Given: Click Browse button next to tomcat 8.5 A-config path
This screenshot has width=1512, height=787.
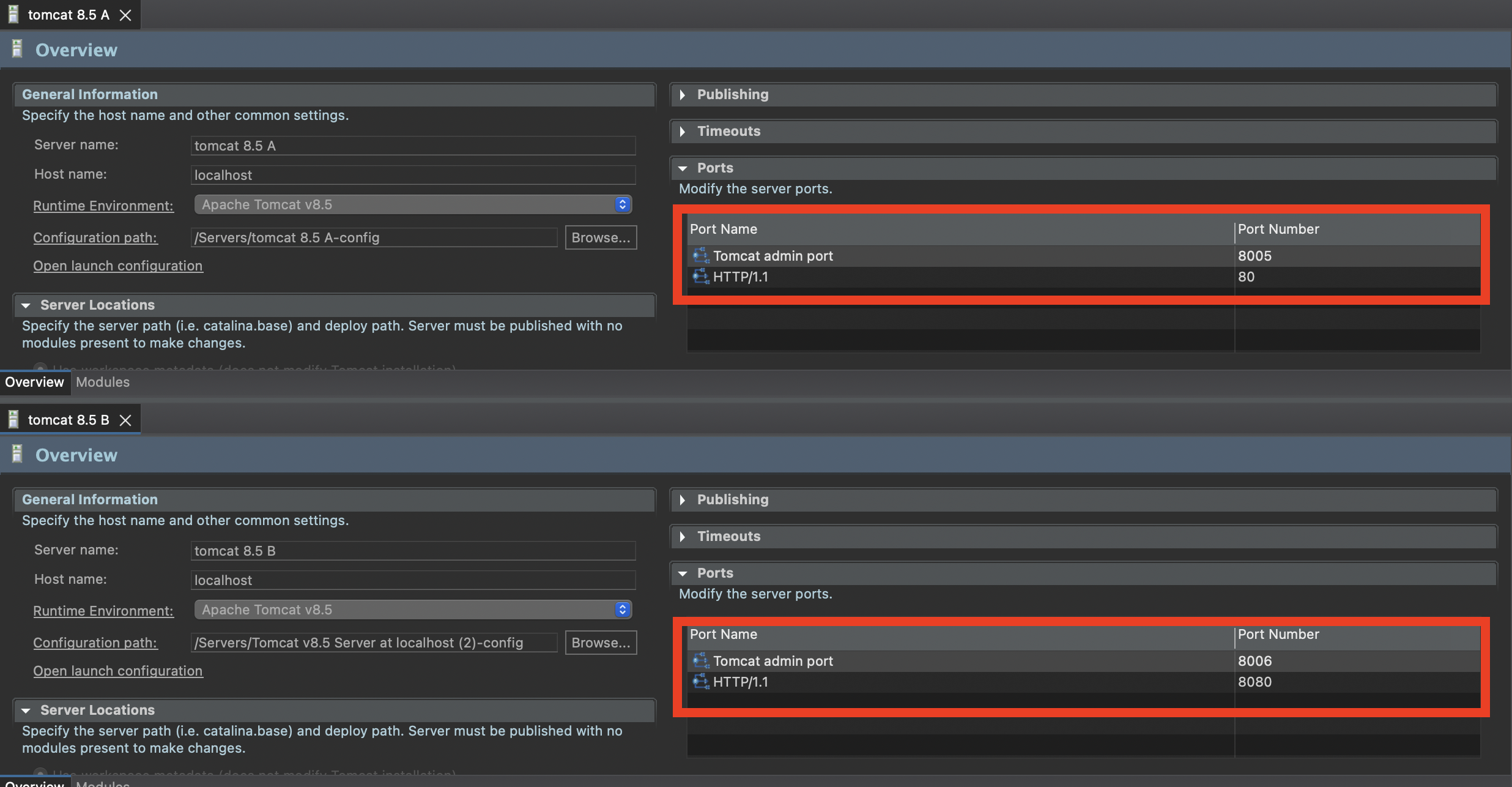Looking at the screenshot, I should tap(600, 237).
